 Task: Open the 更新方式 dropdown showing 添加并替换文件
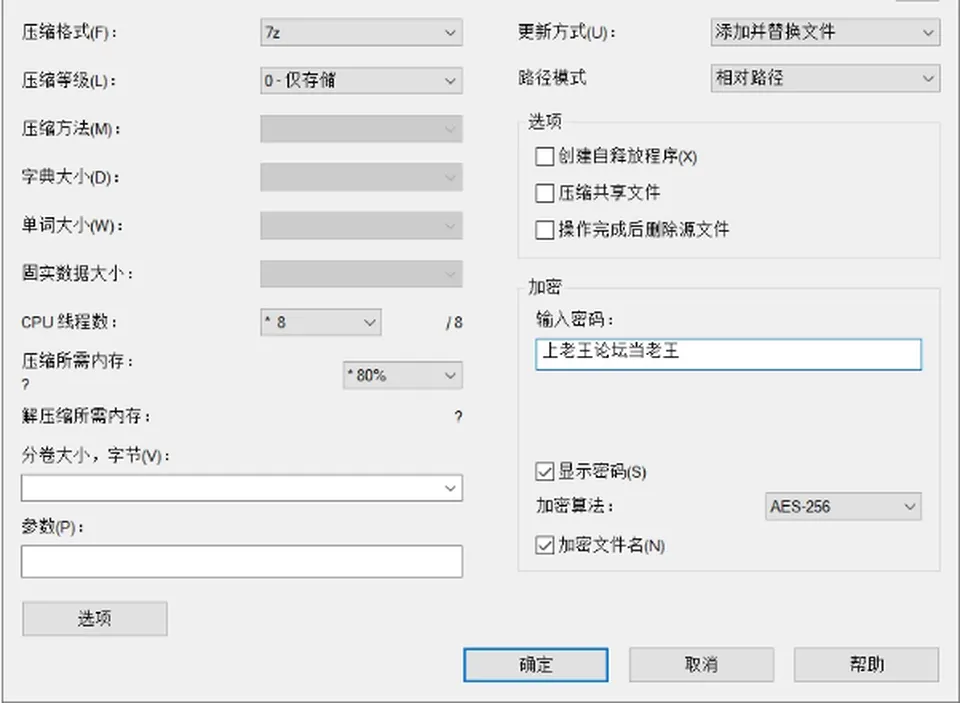pyautogui.click(x=825, y=32)
